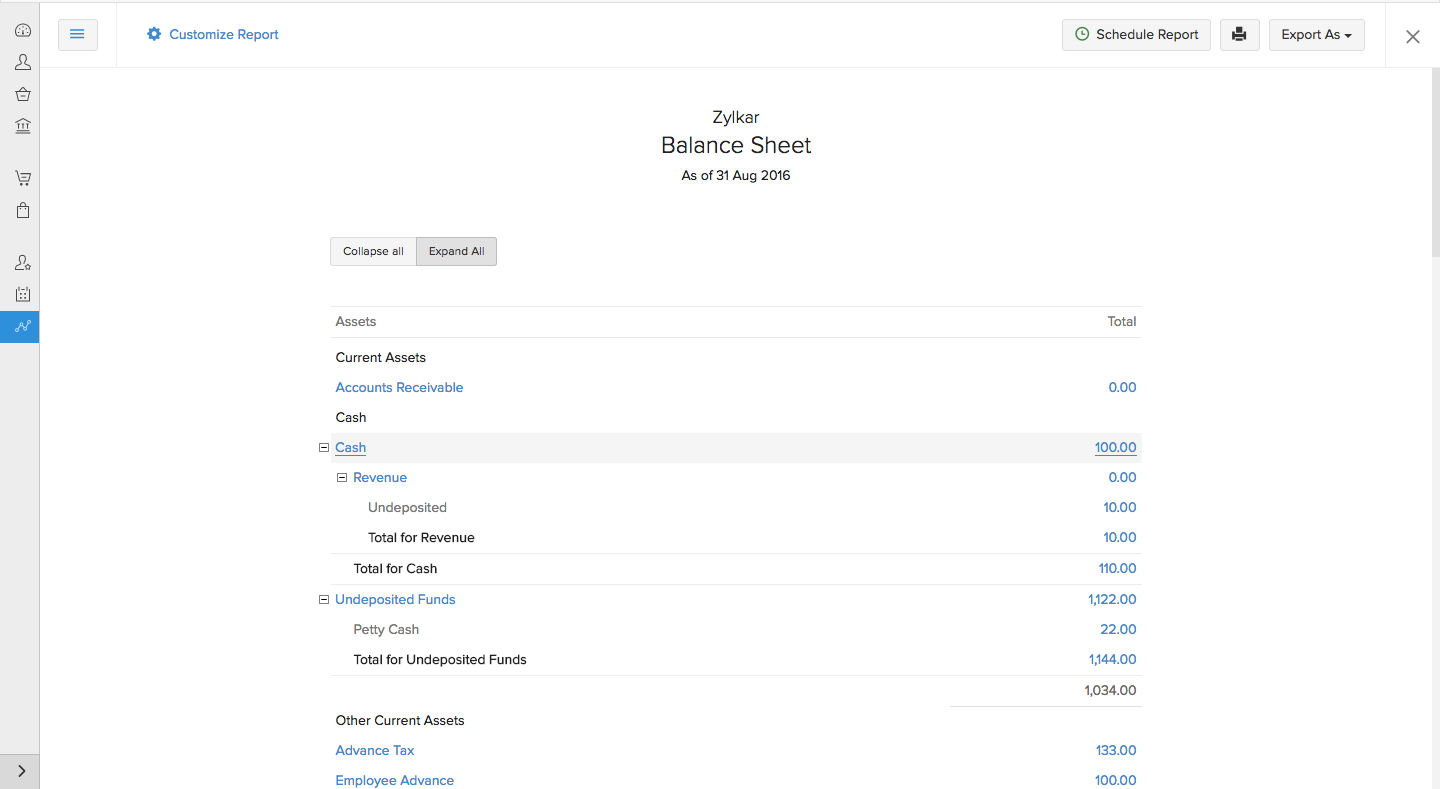
Task: Collapse the Cash account row
Action: (x=323, y=448)
